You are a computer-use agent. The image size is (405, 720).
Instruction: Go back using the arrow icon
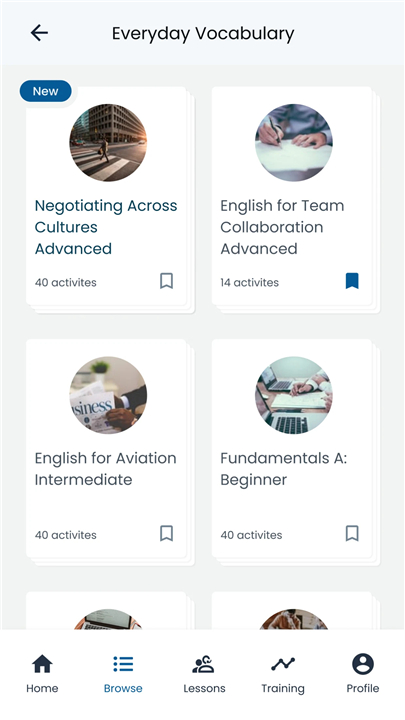(39, 33)
